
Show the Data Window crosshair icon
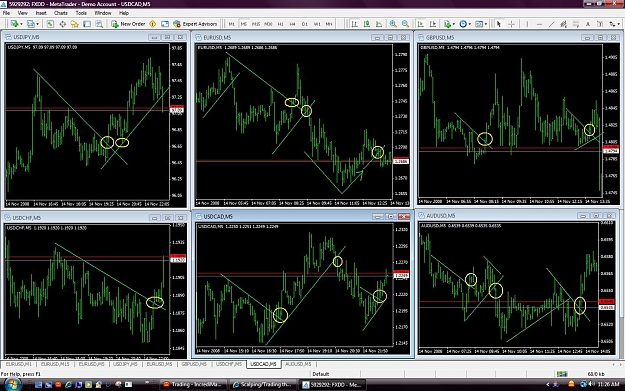coord(63,24)
